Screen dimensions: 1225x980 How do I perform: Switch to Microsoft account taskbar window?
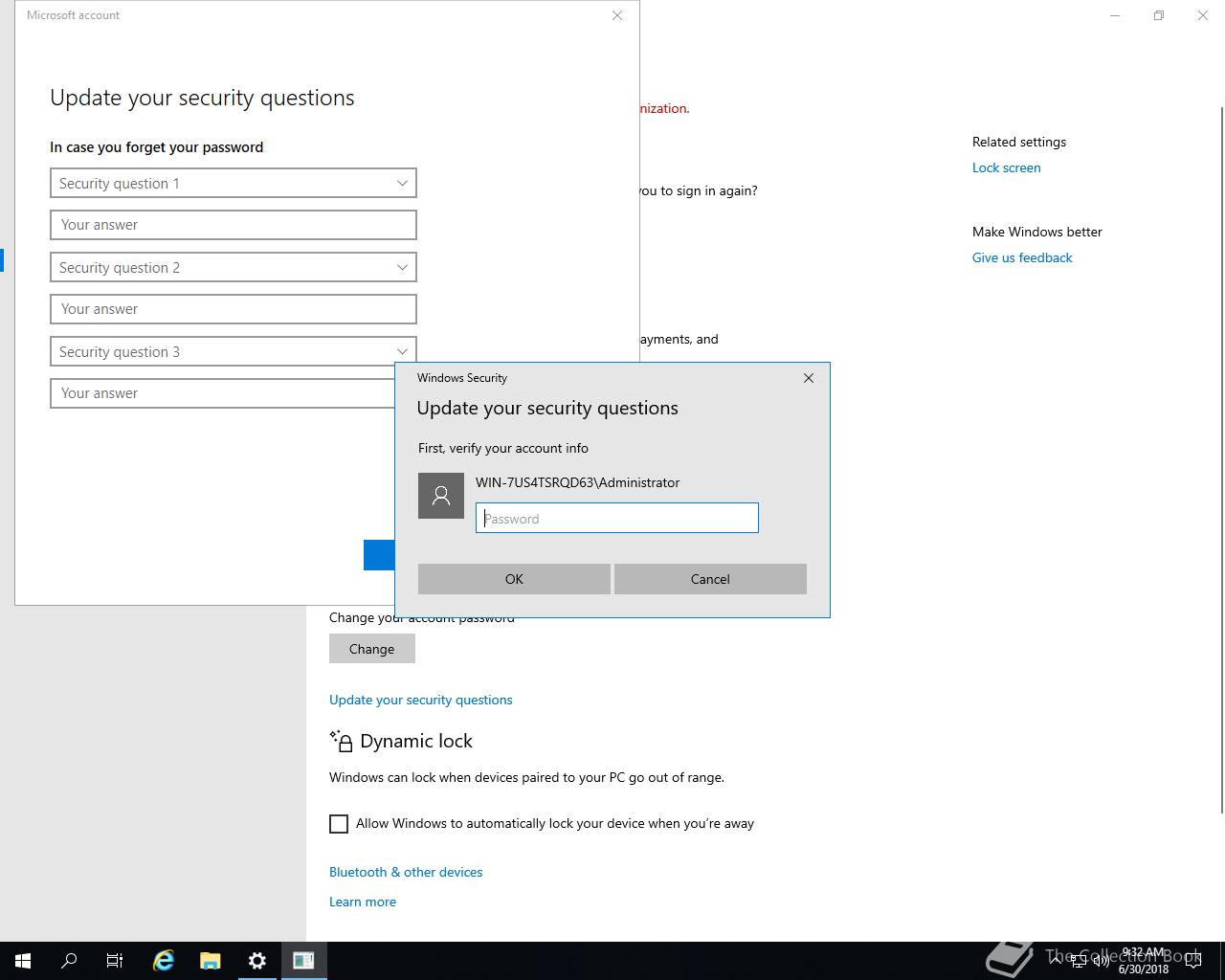[303, 960]
